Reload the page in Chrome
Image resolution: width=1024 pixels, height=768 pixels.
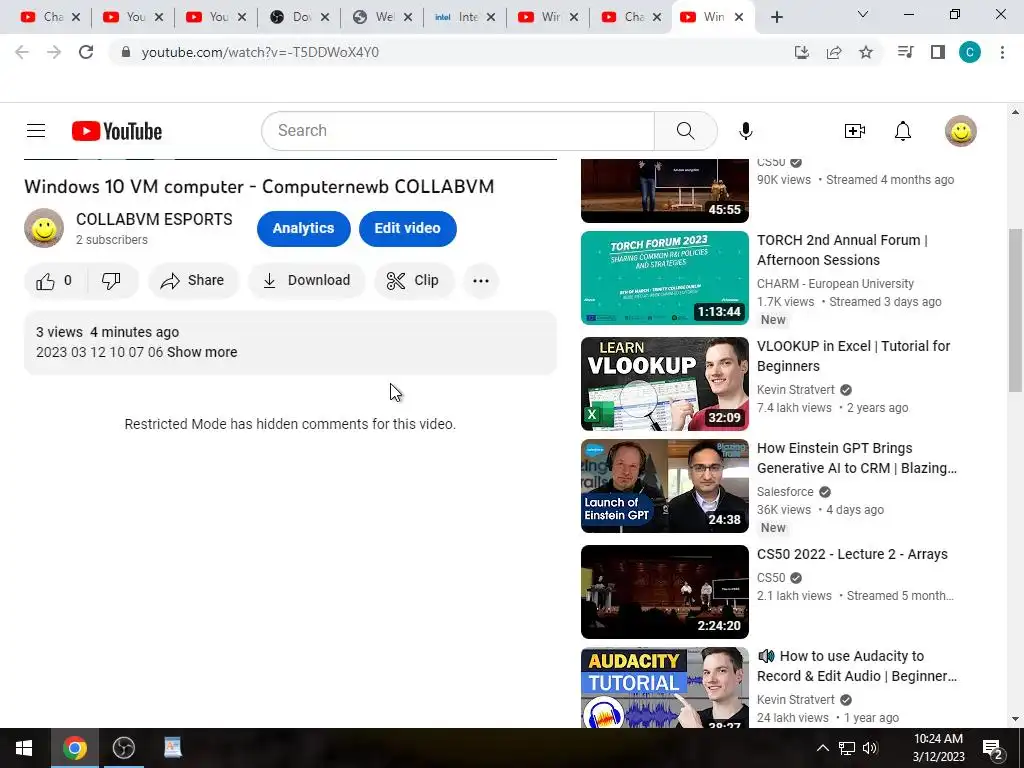coord(86,52)
